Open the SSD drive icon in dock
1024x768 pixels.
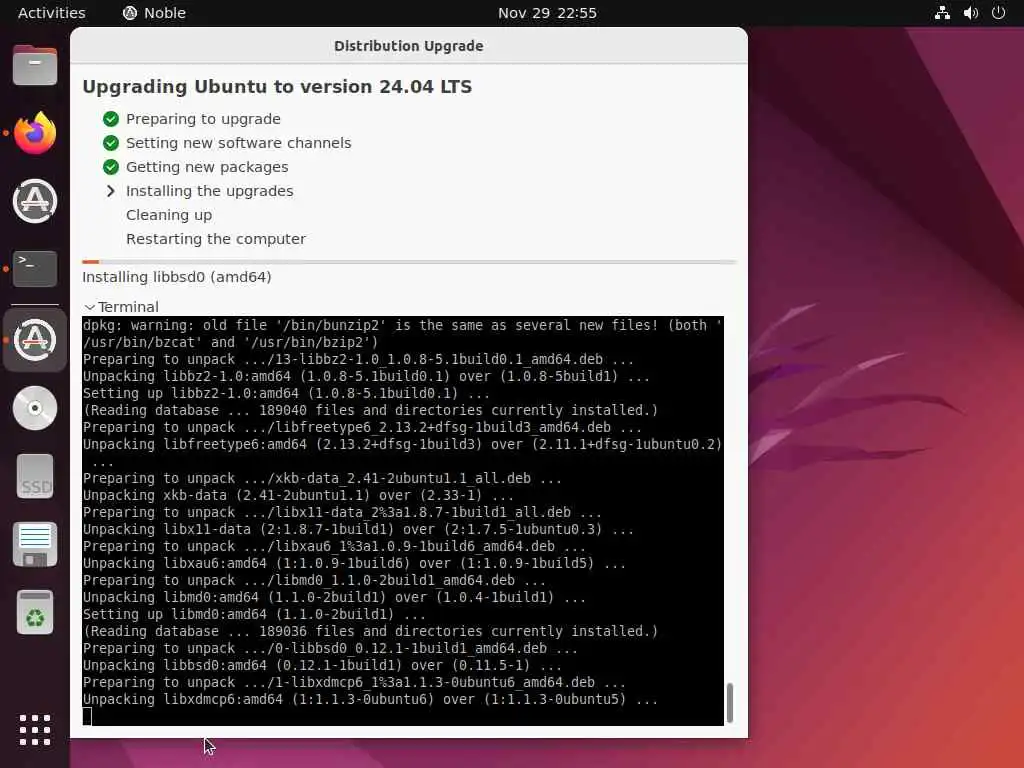coord(35,476)
